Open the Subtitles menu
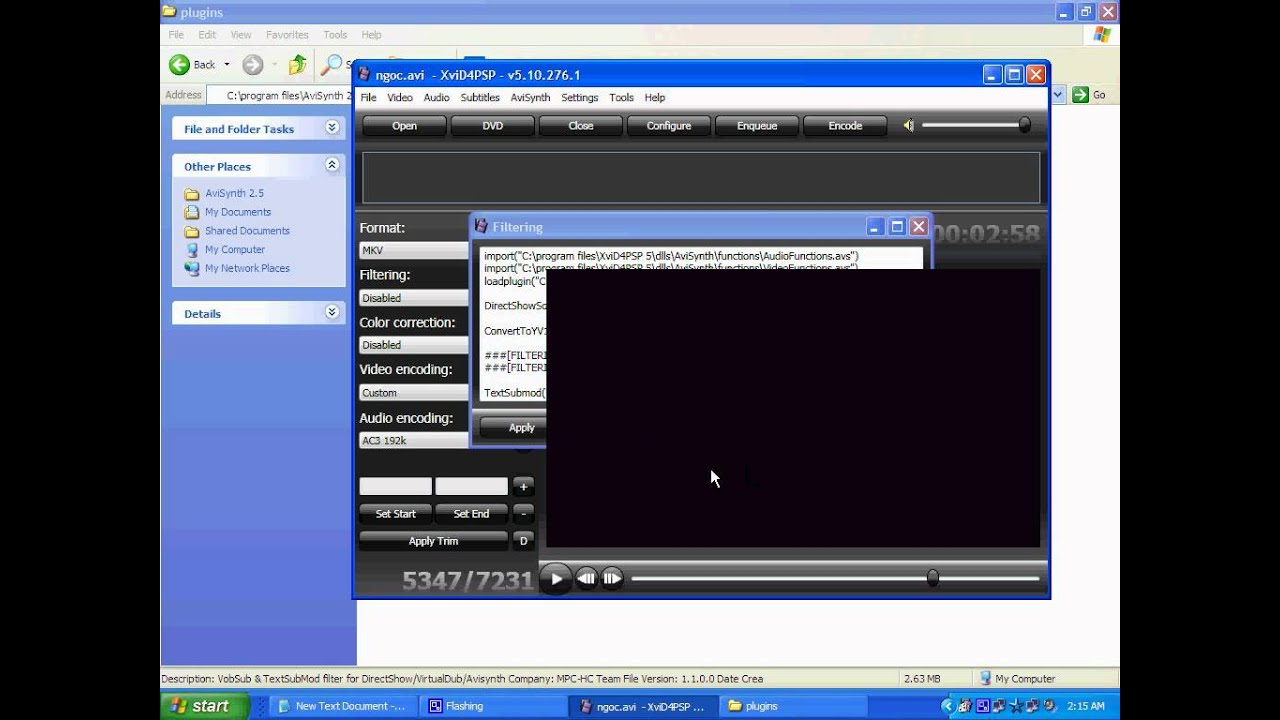1280x720 pixels. [x=480, y=98]
